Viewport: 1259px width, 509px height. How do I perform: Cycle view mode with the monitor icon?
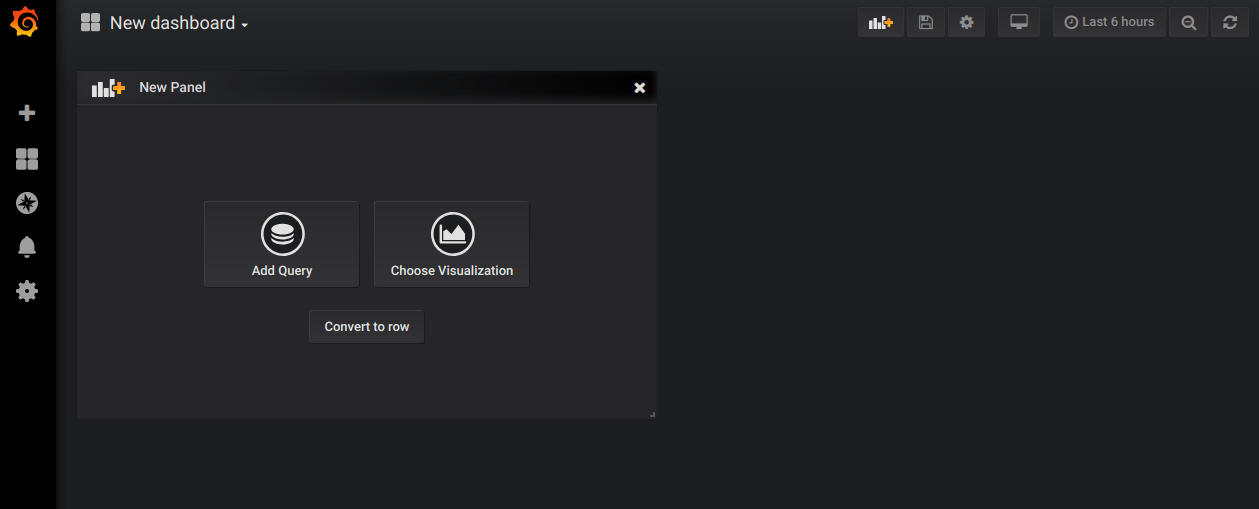click(1018, 22)
